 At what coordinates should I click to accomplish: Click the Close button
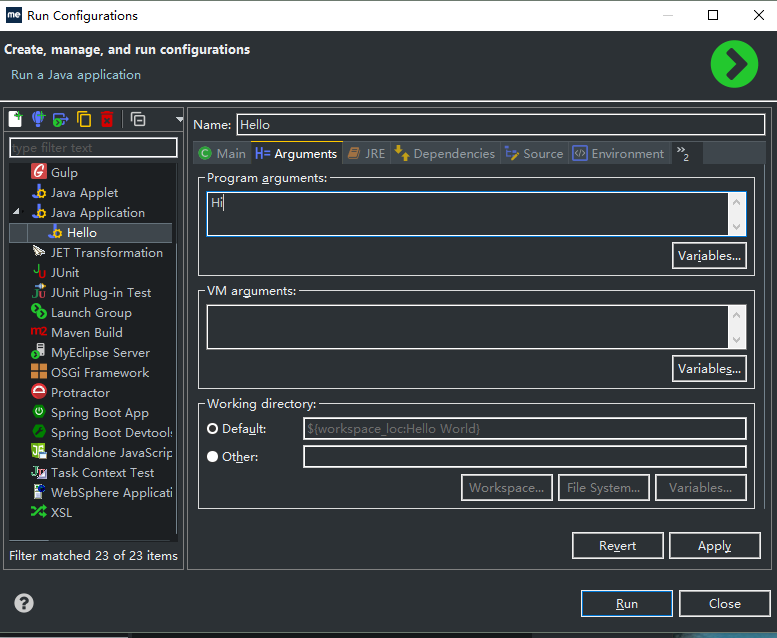tap(724, 604)
